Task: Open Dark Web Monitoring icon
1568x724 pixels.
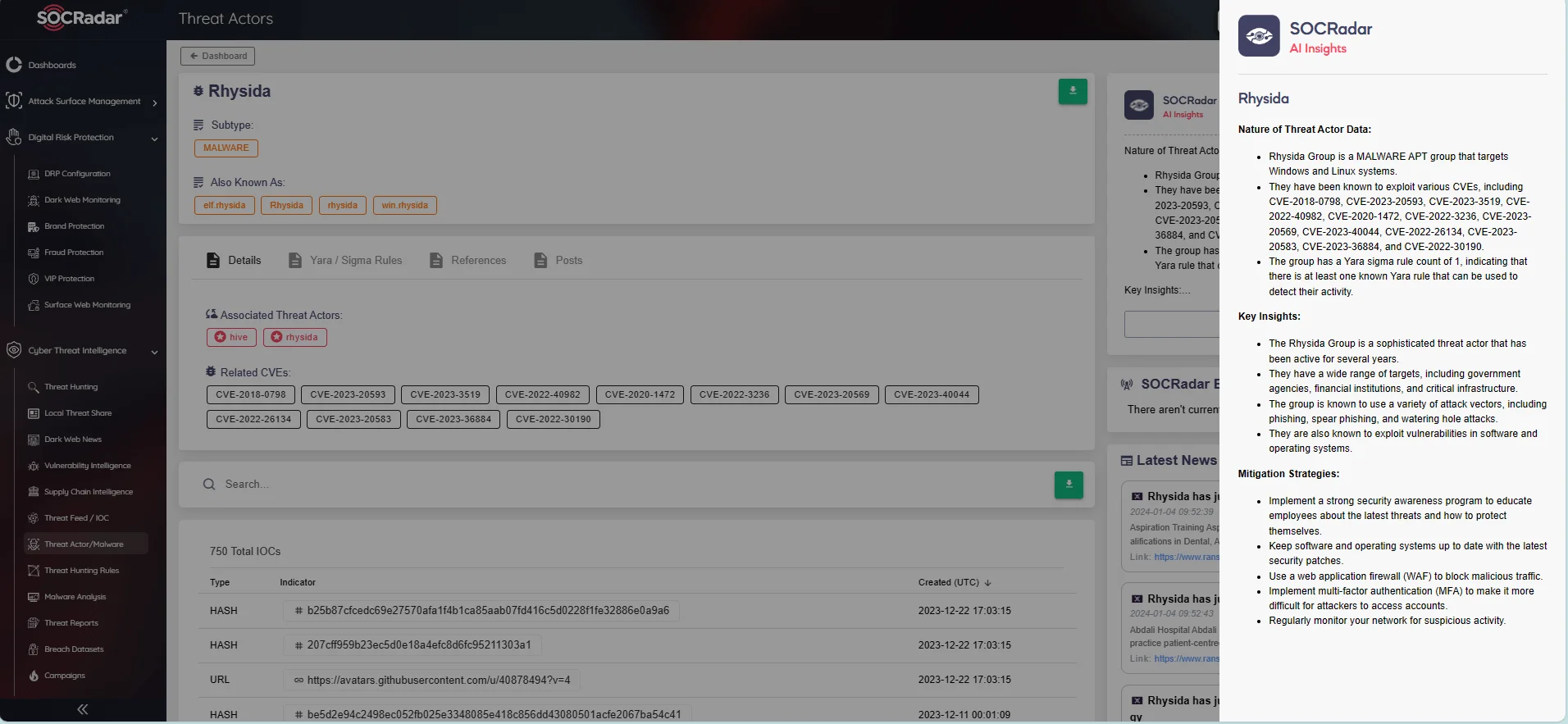Action: click(x=34, y=200)
